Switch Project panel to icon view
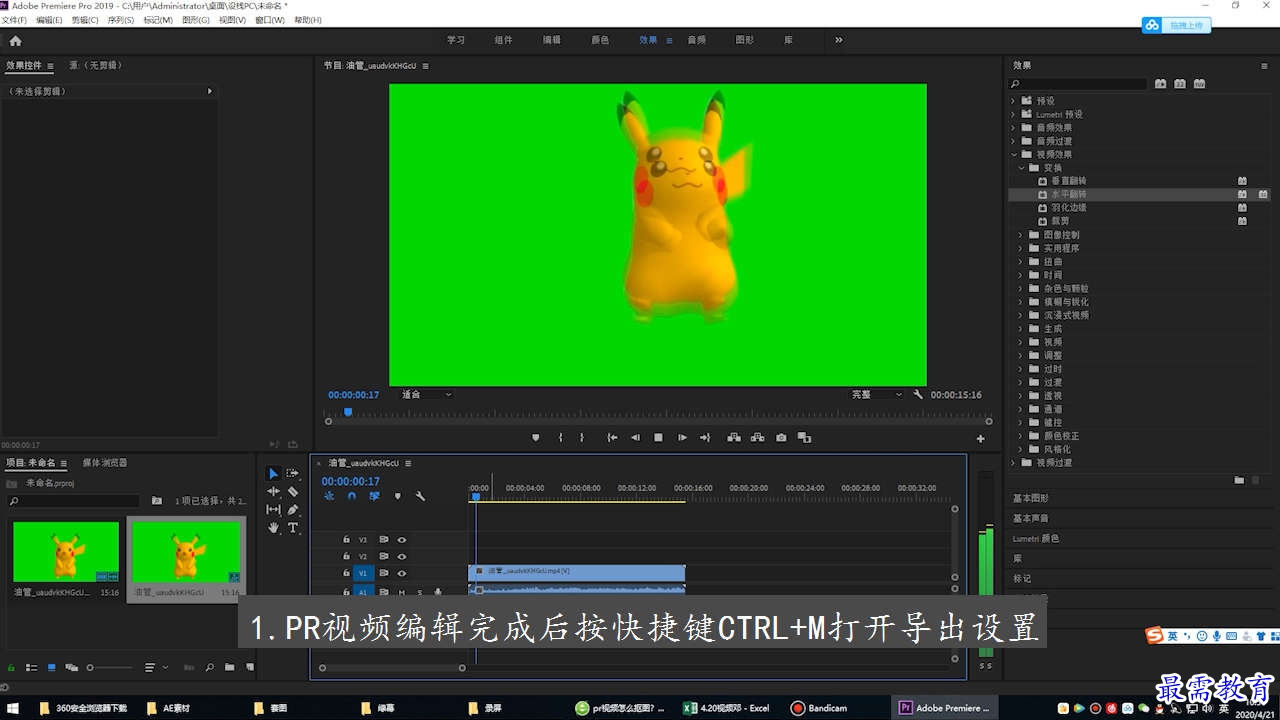 tap(51, 667)
